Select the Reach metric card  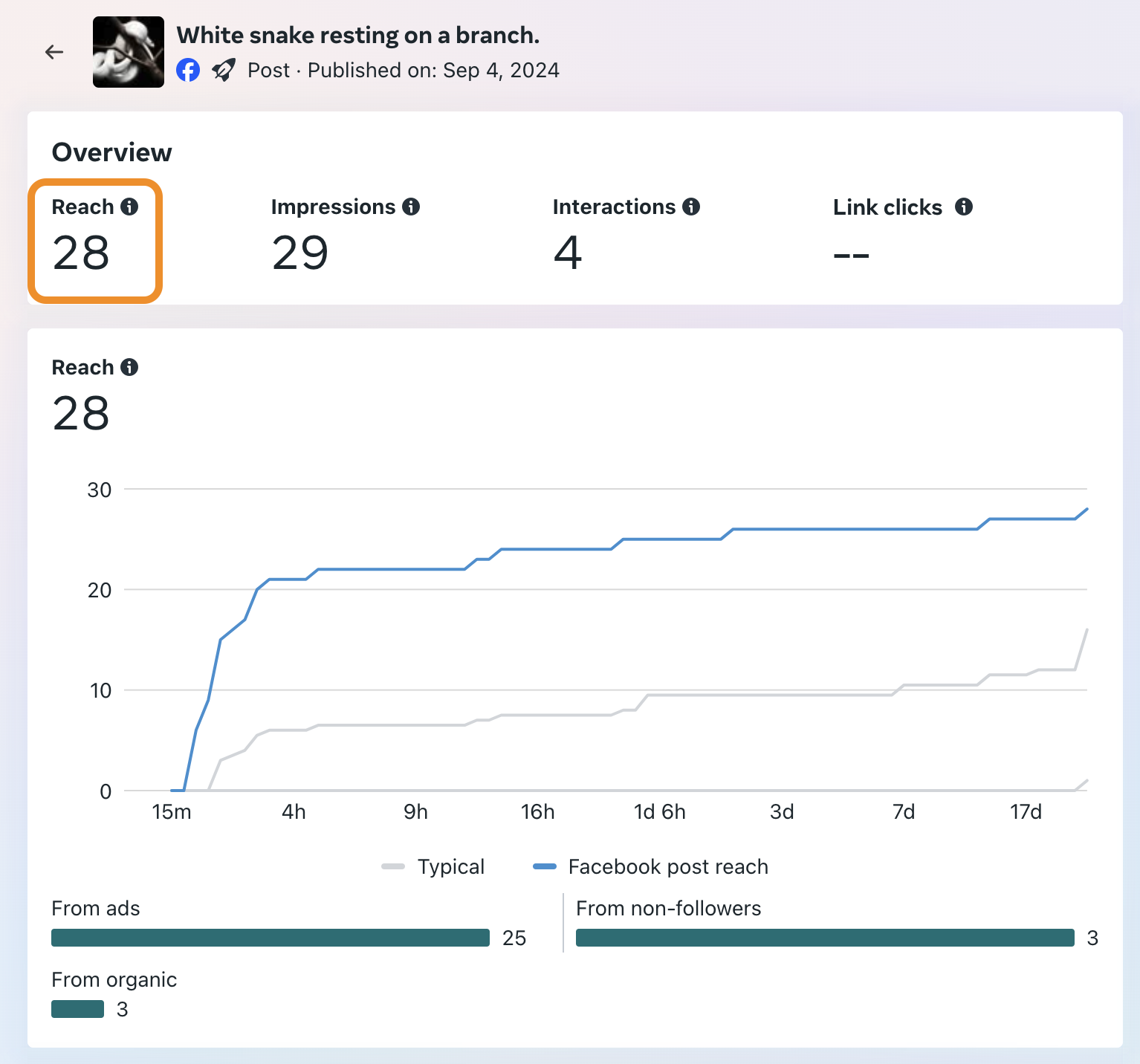point(95,241)
